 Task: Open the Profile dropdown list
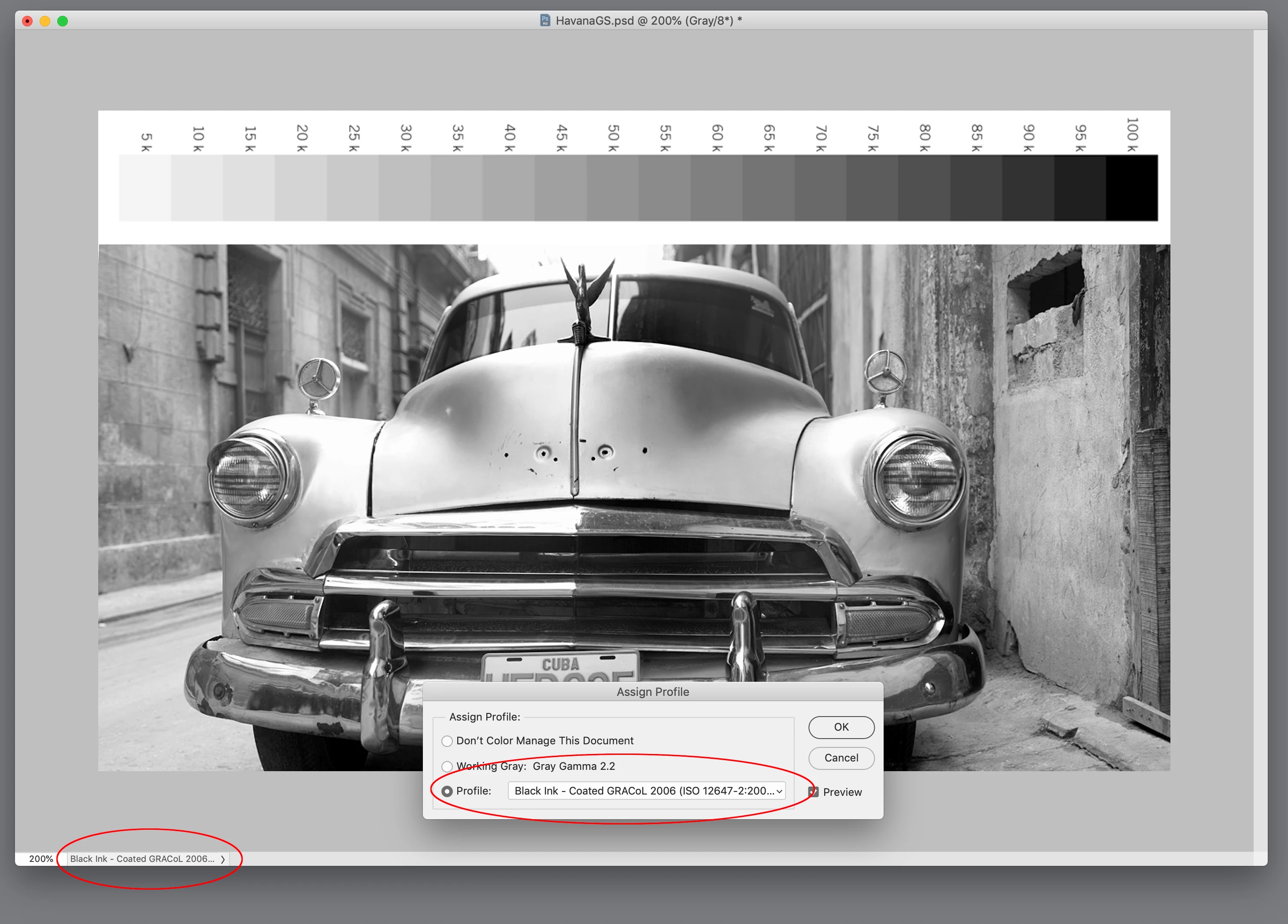[x=646, y=791]
